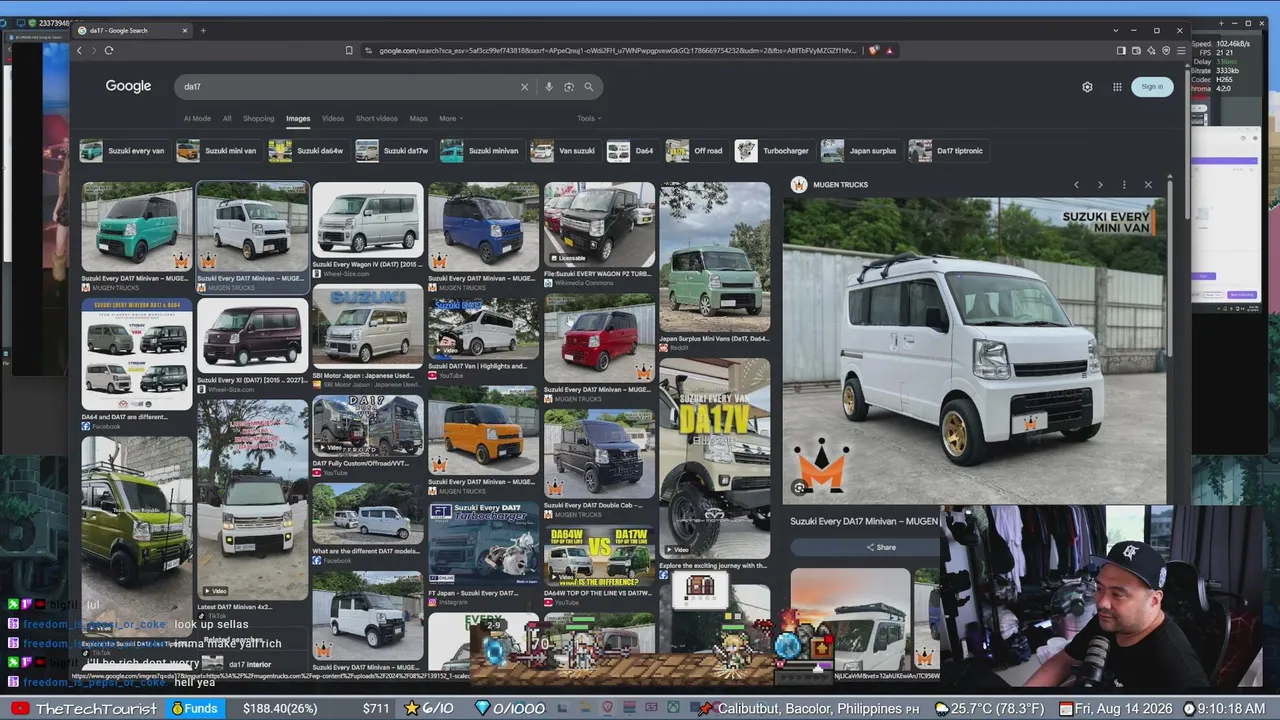This screenshot has height=720, width=1280.
Task: Click the MUGEN TRUCKS source logo
Action: pos(798,185)
